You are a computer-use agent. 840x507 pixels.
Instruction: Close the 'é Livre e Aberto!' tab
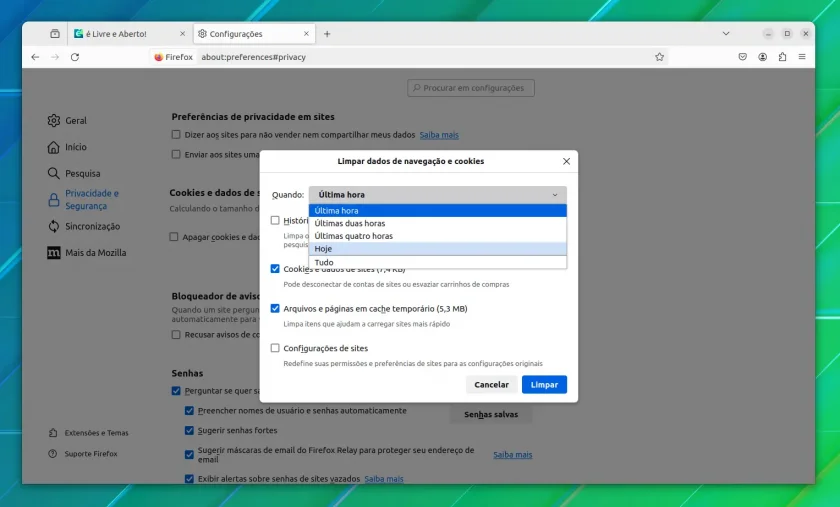[x=182, y=34]
